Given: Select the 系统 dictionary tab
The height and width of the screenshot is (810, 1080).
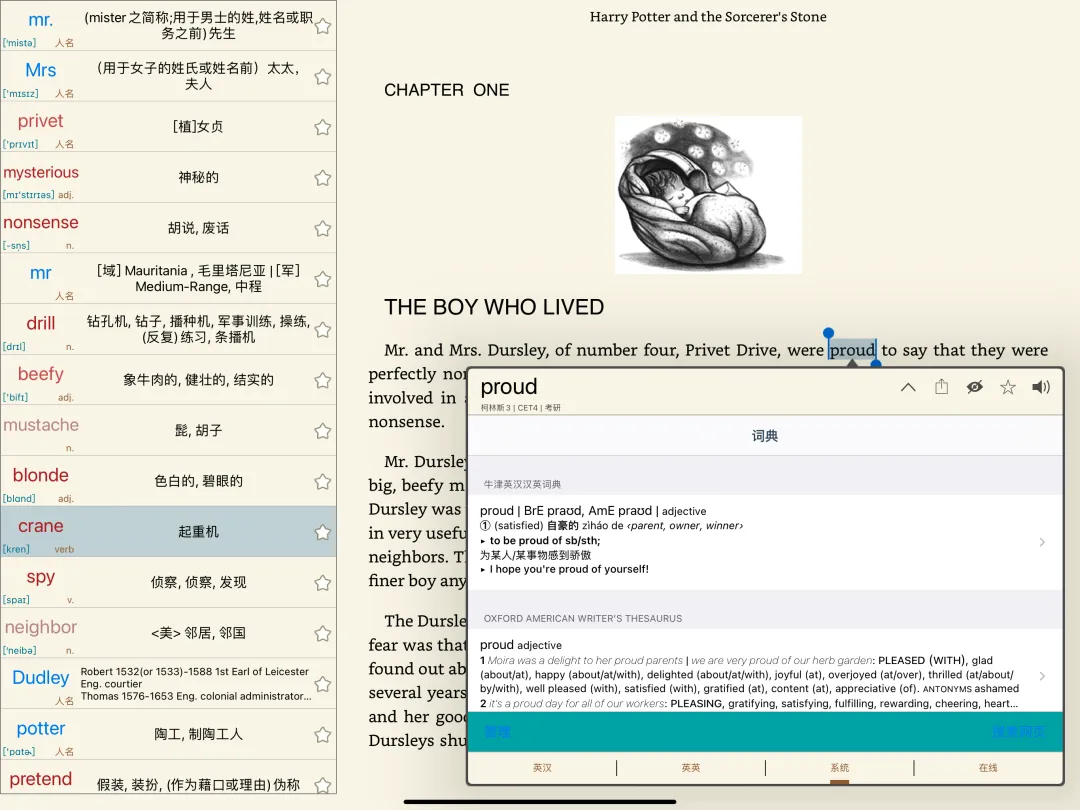Looking at the screenshot, I should coord(840,767).
